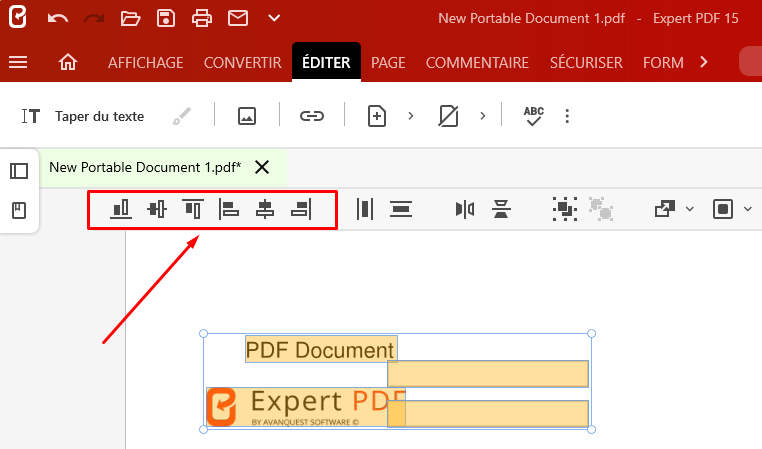
Task: Click the top-left selection handle
Action: pyautogui.click(x=204, y=333)
